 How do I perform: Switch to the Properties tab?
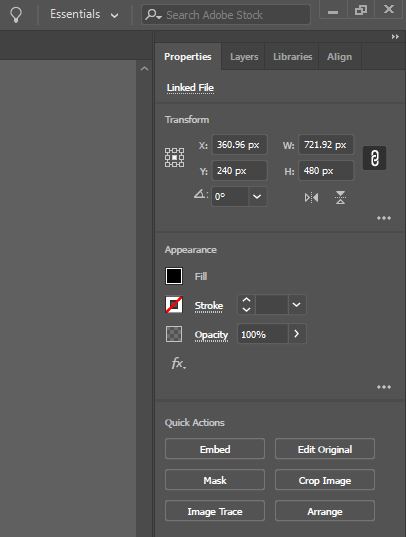pyautogui.click(x=188, y=57)
